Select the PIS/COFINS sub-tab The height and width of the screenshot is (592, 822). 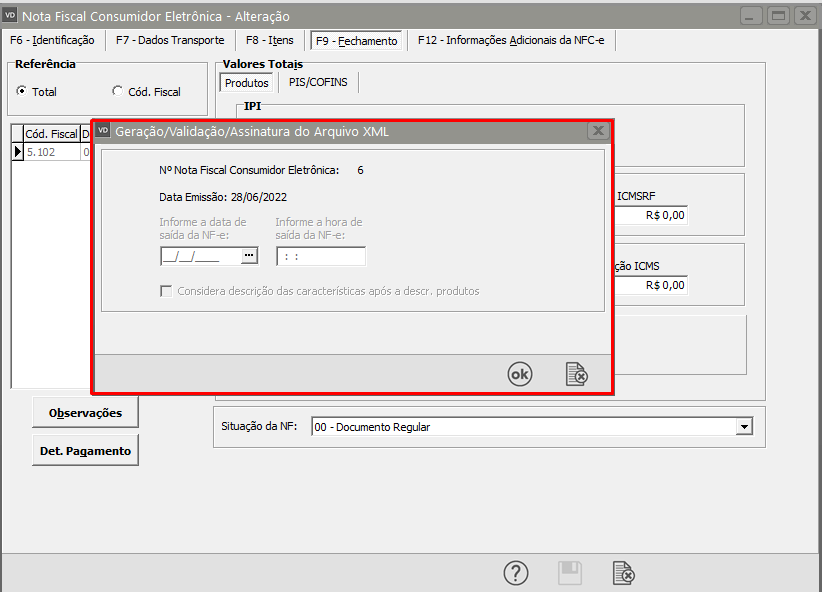click(318, 82)
